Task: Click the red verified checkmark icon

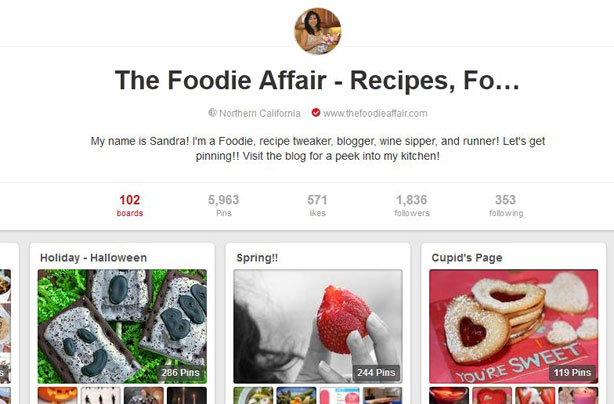Action: point(316,113)
